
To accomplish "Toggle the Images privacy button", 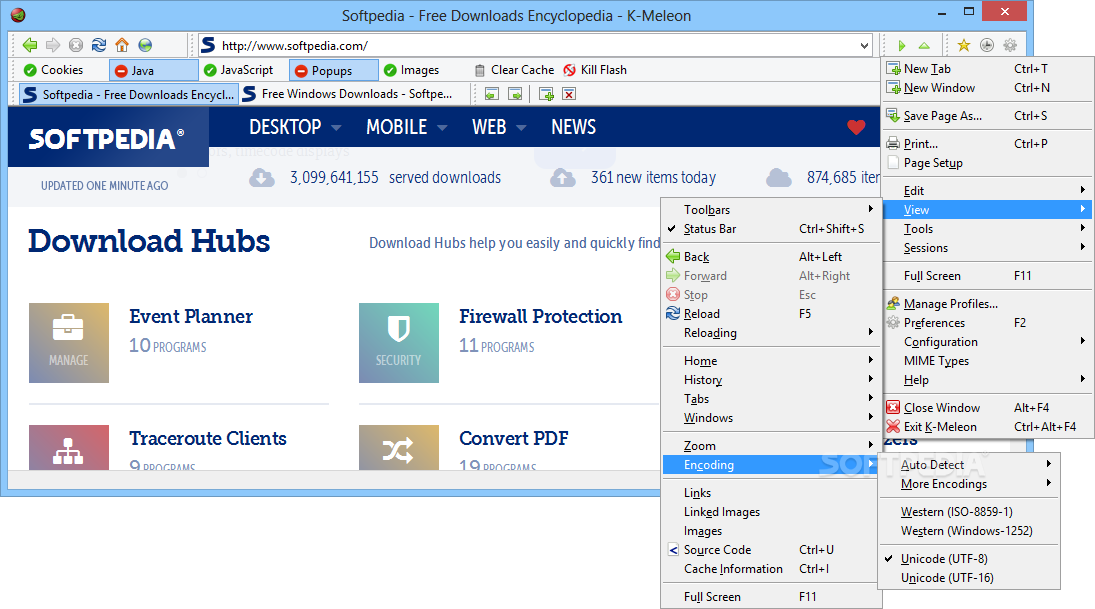I will [411, 70].
